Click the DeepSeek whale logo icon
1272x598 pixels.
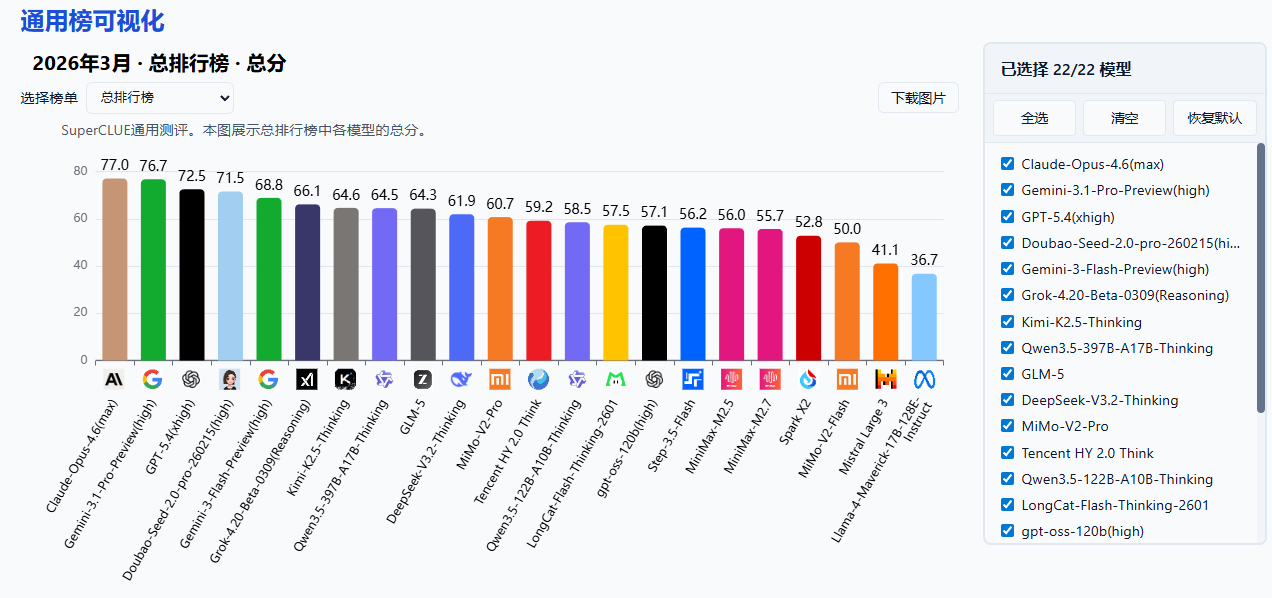461,380
